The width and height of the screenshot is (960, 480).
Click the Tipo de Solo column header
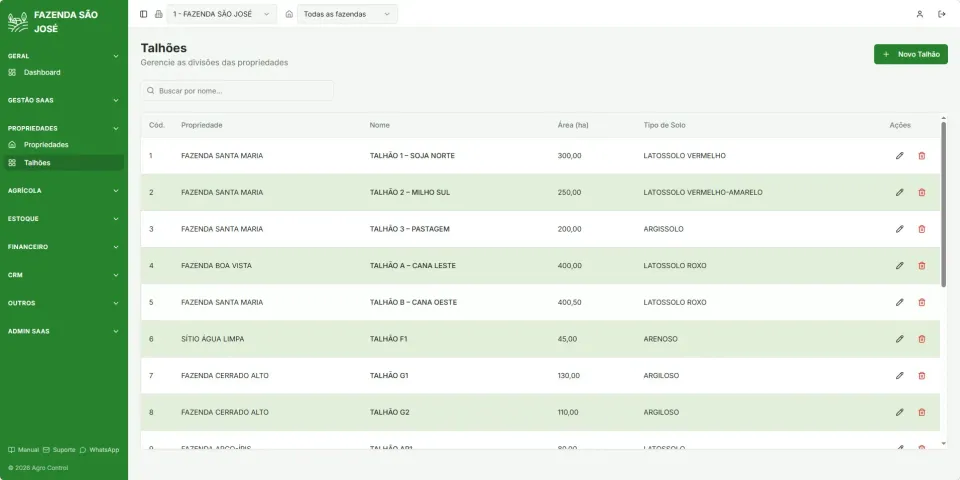664,125
